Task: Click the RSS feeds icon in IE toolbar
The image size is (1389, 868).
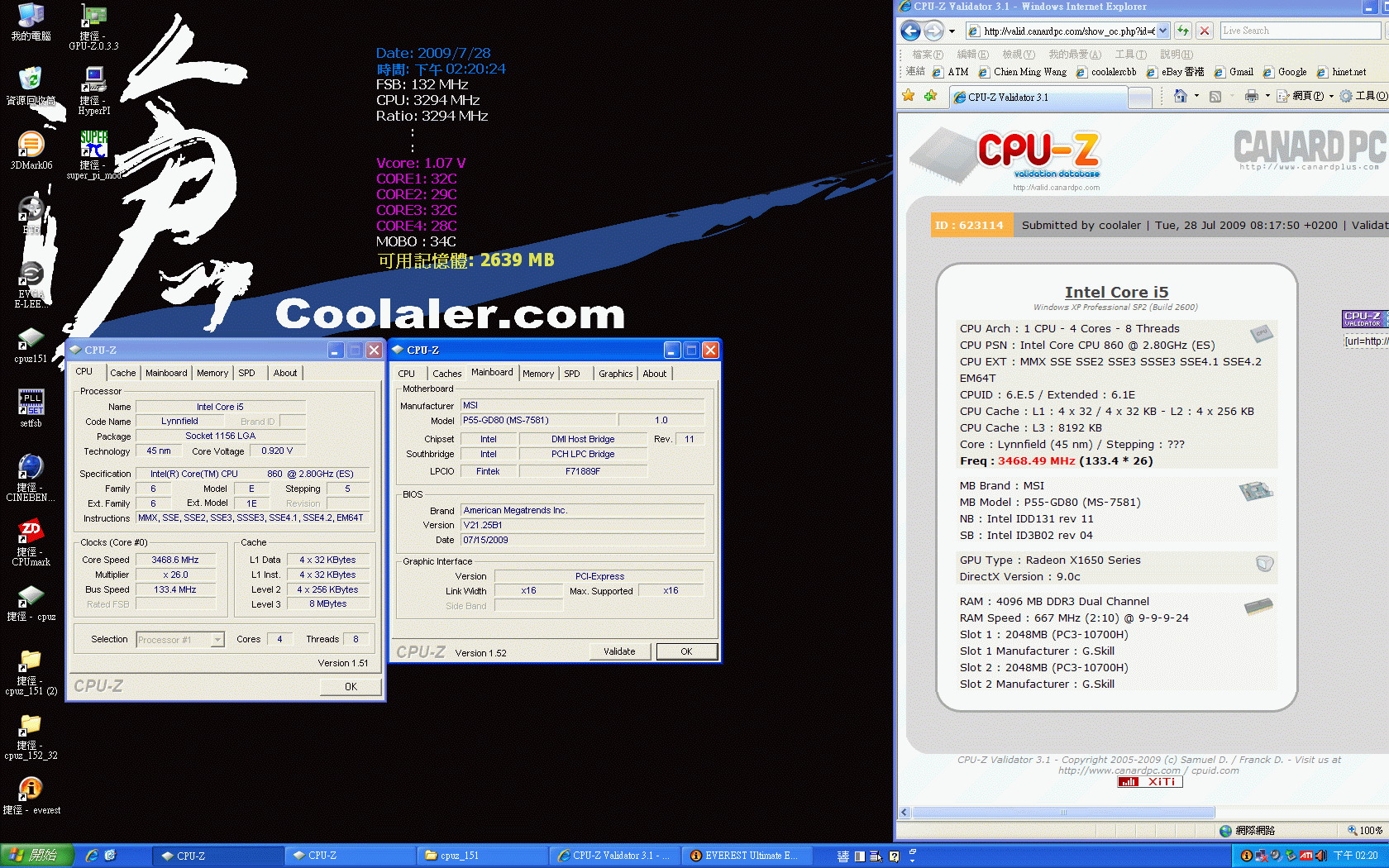Action: pyautogui.click(x=1215, y=96)
